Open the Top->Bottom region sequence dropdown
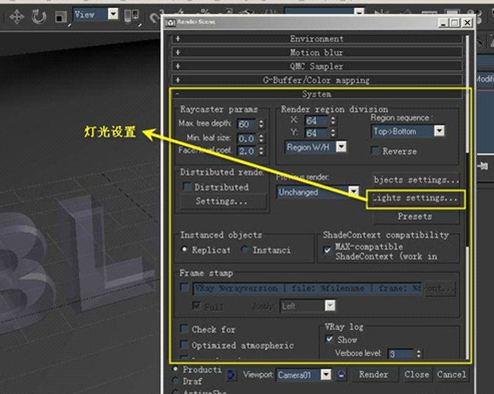 [439, 131]
